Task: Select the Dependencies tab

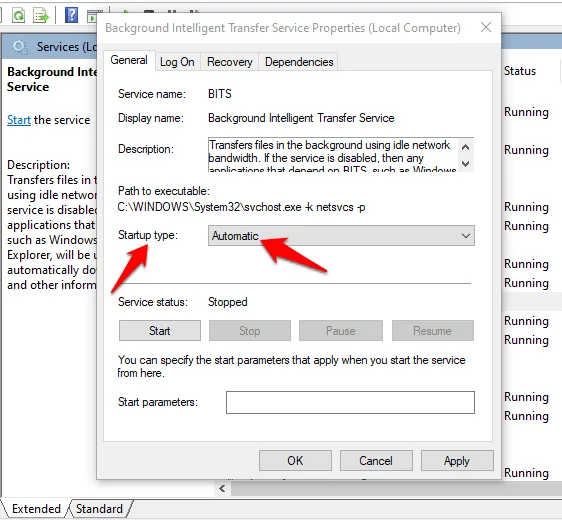Action: tap(299, 62)
